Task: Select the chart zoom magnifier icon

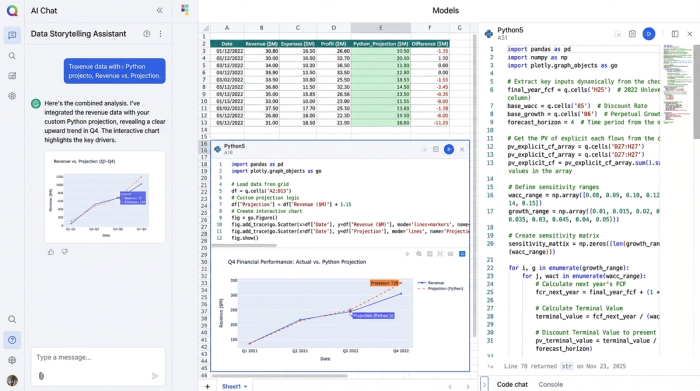Action: coord(419,254)
